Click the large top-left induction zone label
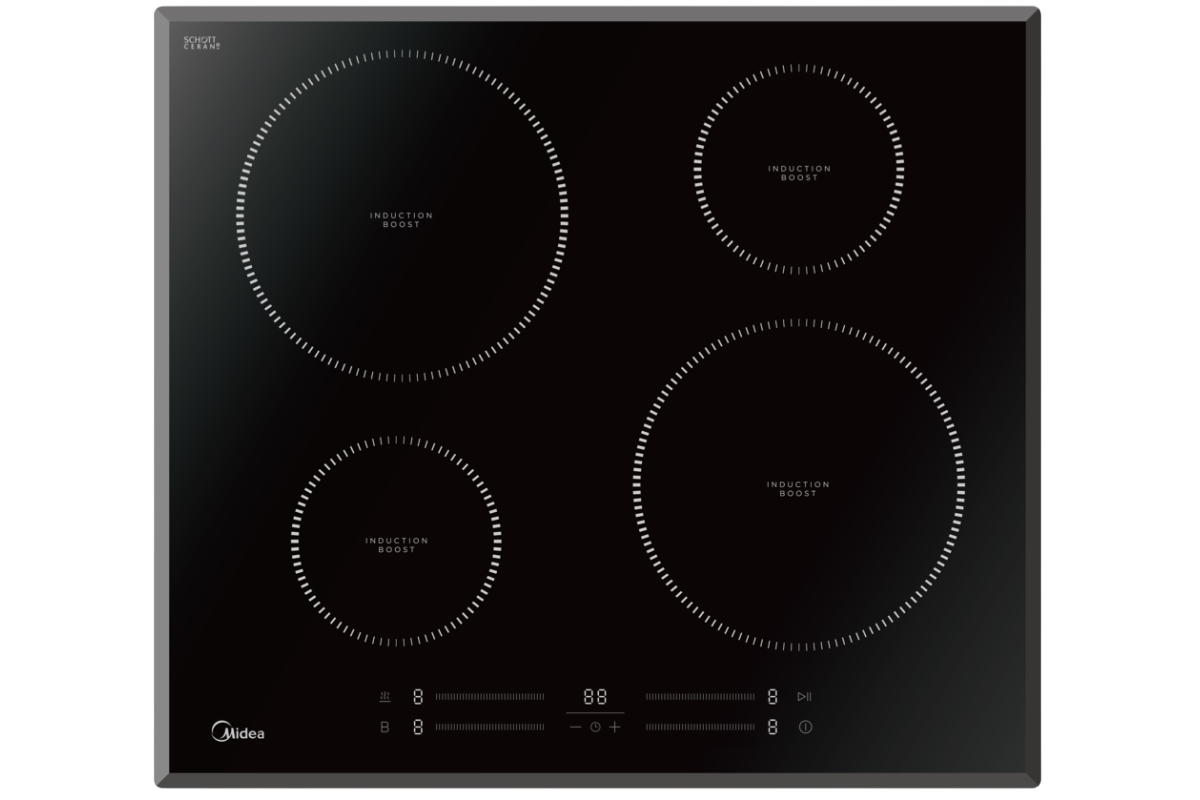 [x=401, y=220]
